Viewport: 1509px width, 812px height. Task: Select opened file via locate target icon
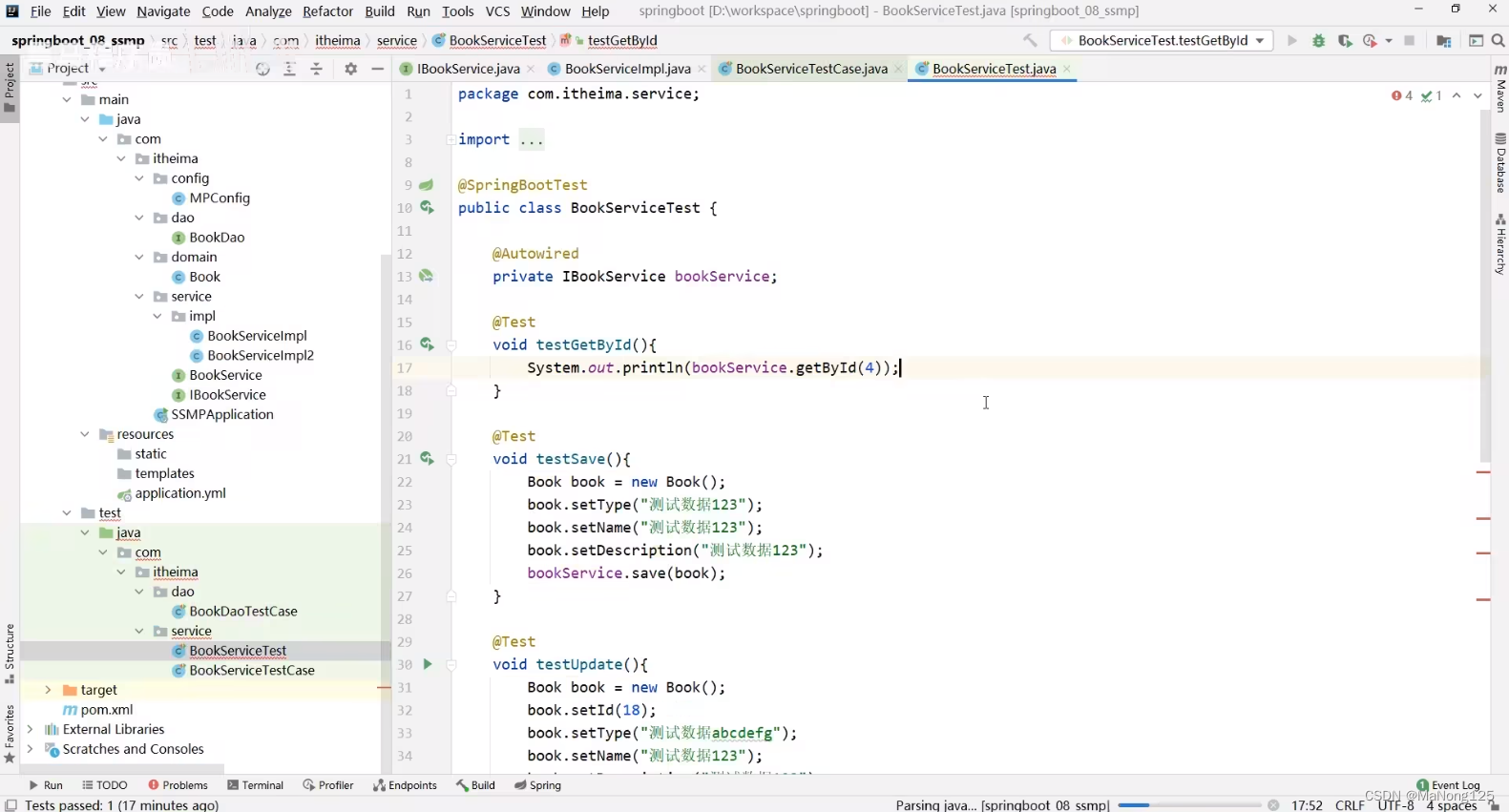tap(263, 69)
